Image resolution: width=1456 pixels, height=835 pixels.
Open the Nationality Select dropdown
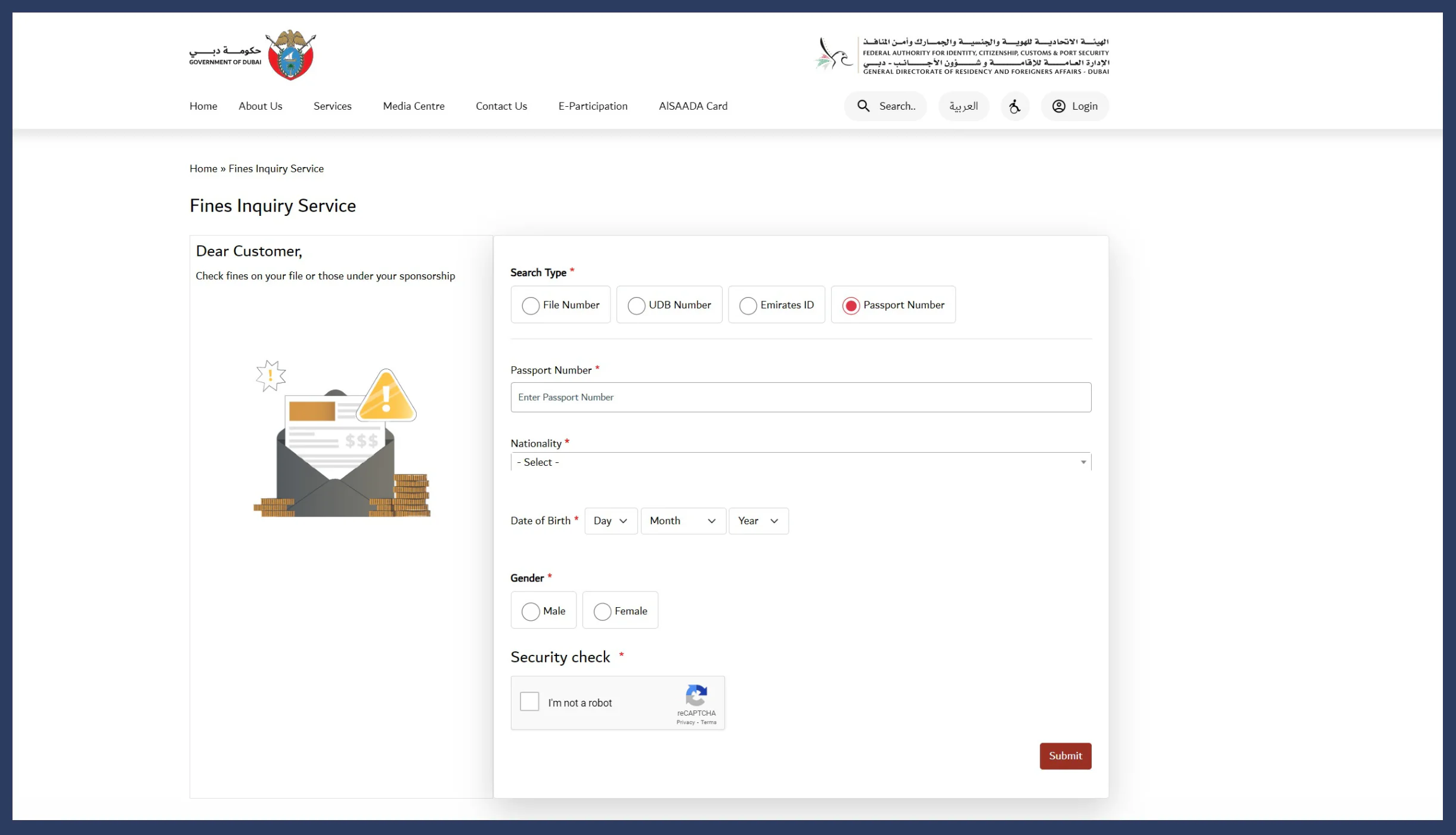coord(800,462)
